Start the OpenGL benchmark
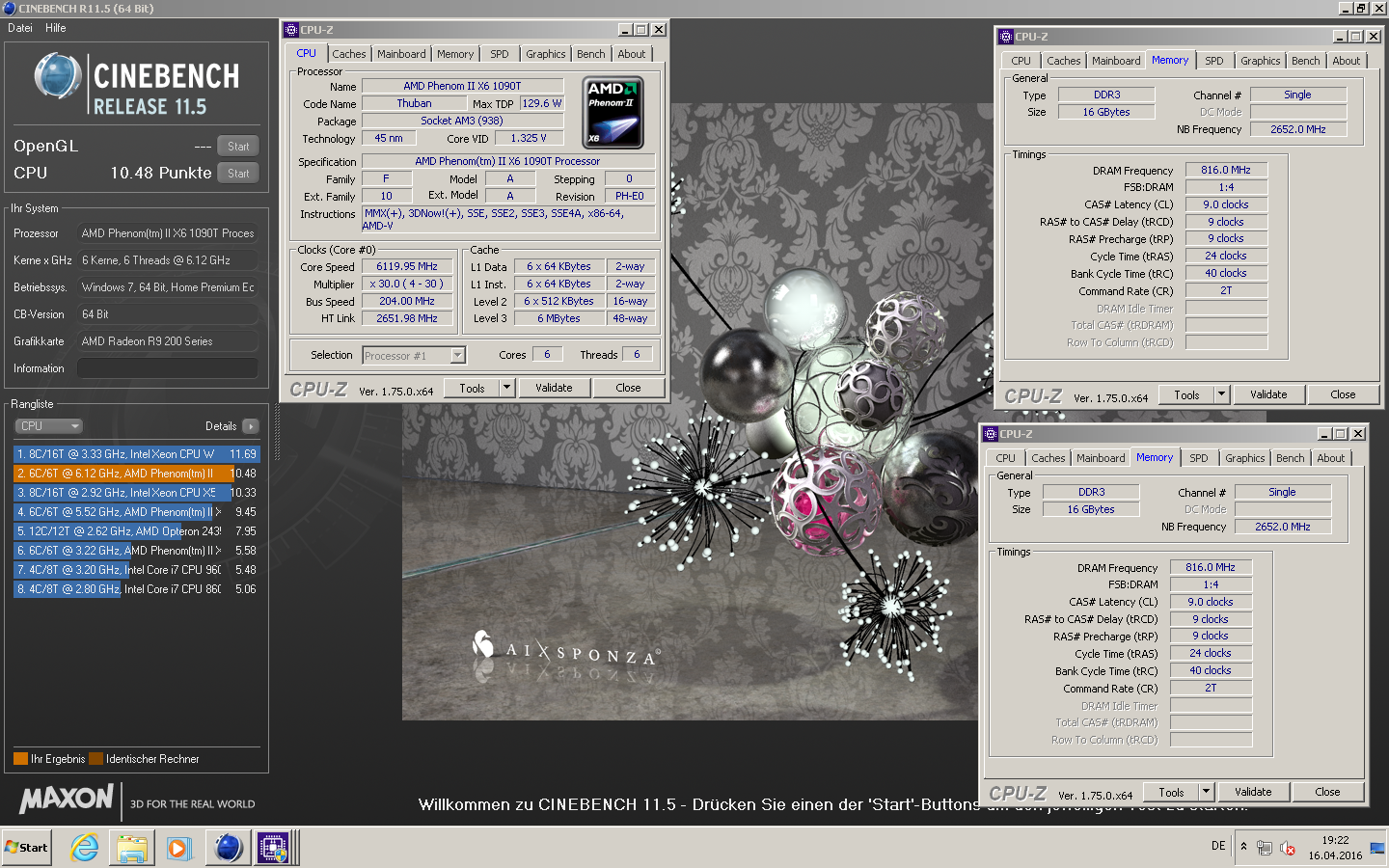The height and width of the screenshot is (868, 1389). [238, 147]
